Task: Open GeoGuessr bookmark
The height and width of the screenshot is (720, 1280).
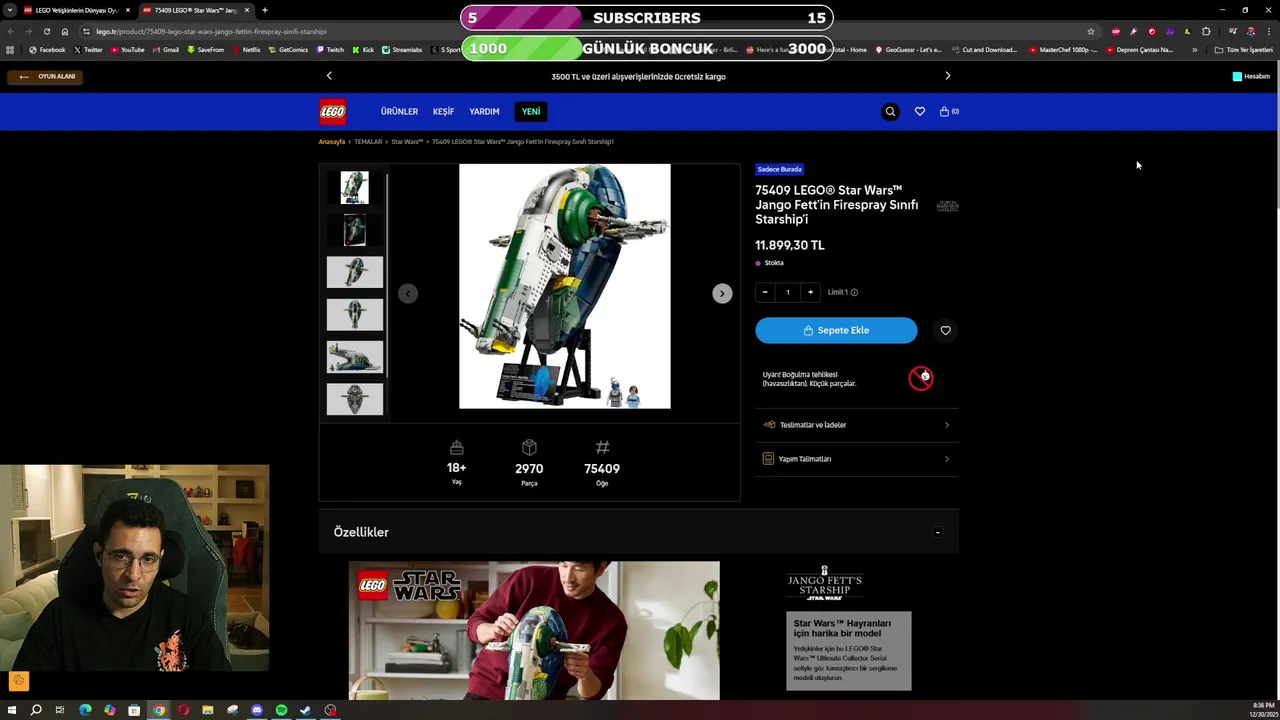Action: (x=908, y=49)
